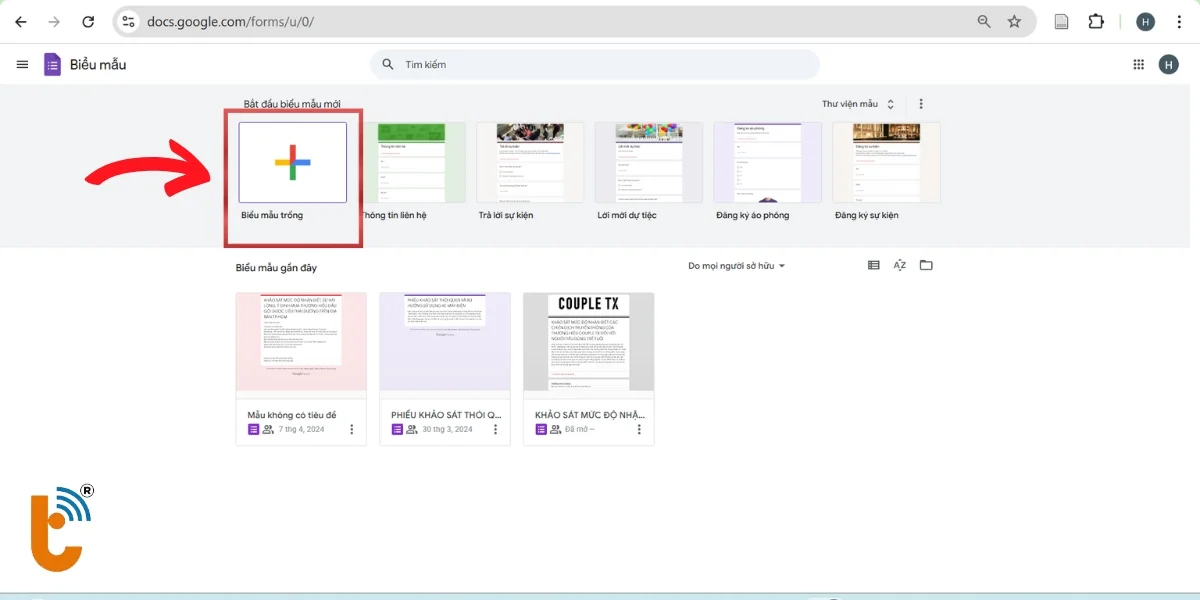This screenshot has width=1200, height=600.
Task: Open more options beside Thư viện mẫu
Action: pyautogui.click(x=921, y=104)
